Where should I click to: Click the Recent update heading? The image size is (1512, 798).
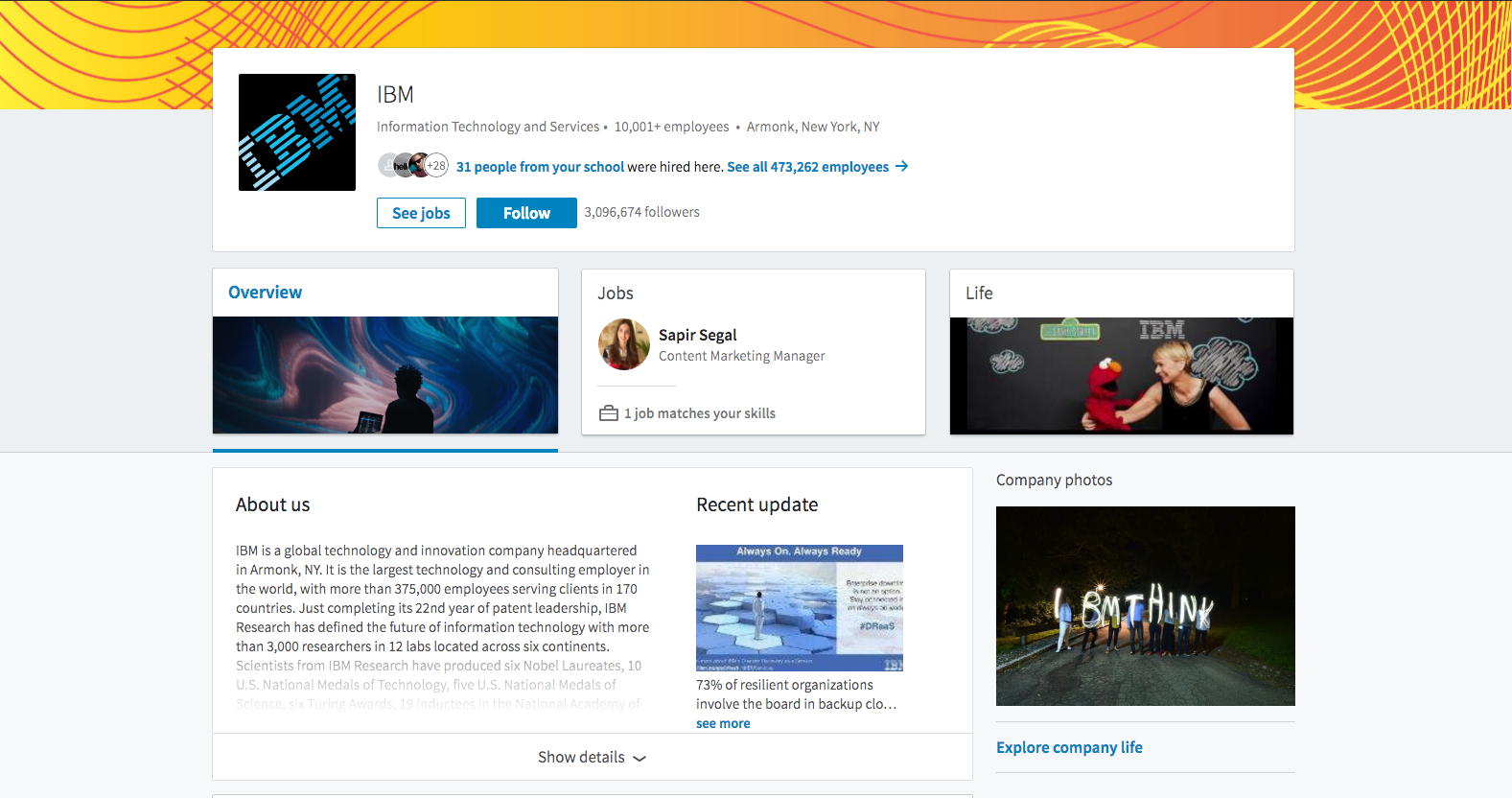(x=757, y=505)
